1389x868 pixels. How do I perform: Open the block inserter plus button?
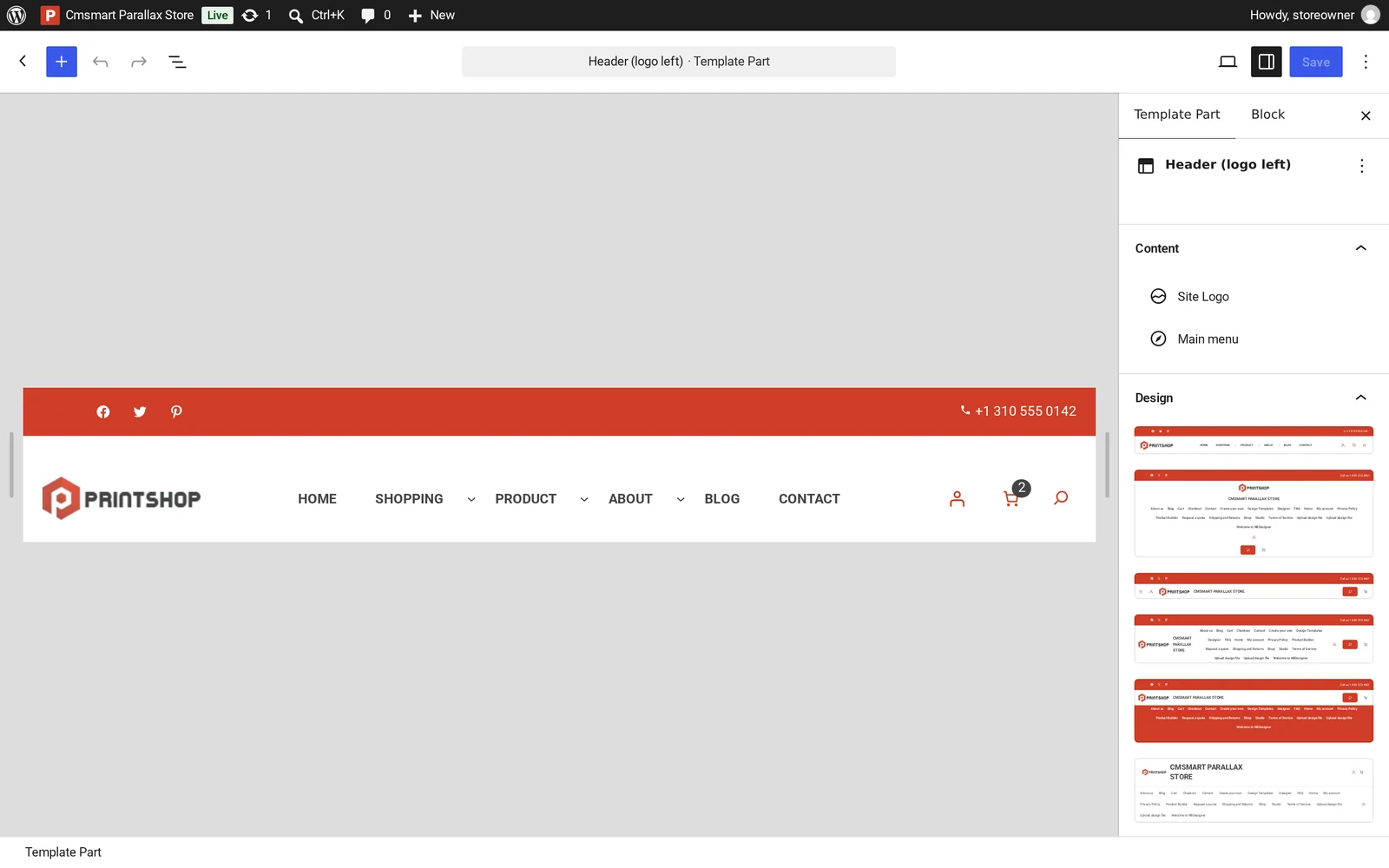tap(62, 62)
